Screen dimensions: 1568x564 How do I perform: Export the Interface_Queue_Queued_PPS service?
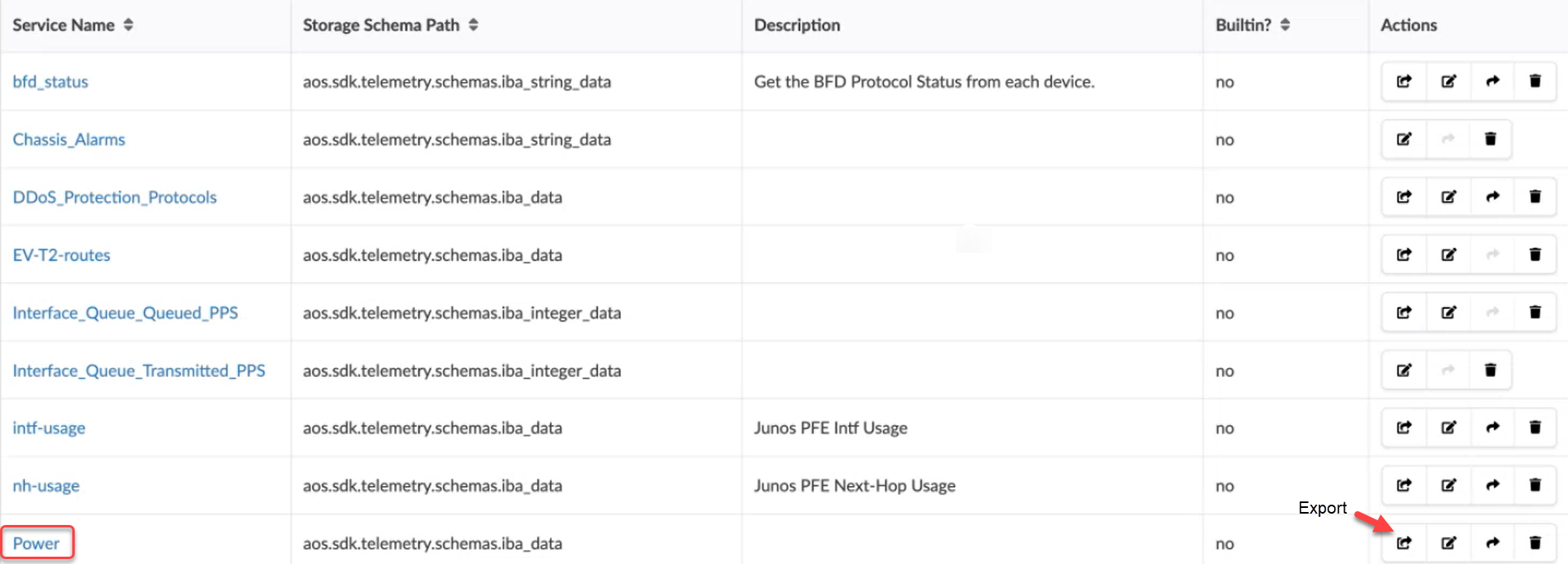1404,312
